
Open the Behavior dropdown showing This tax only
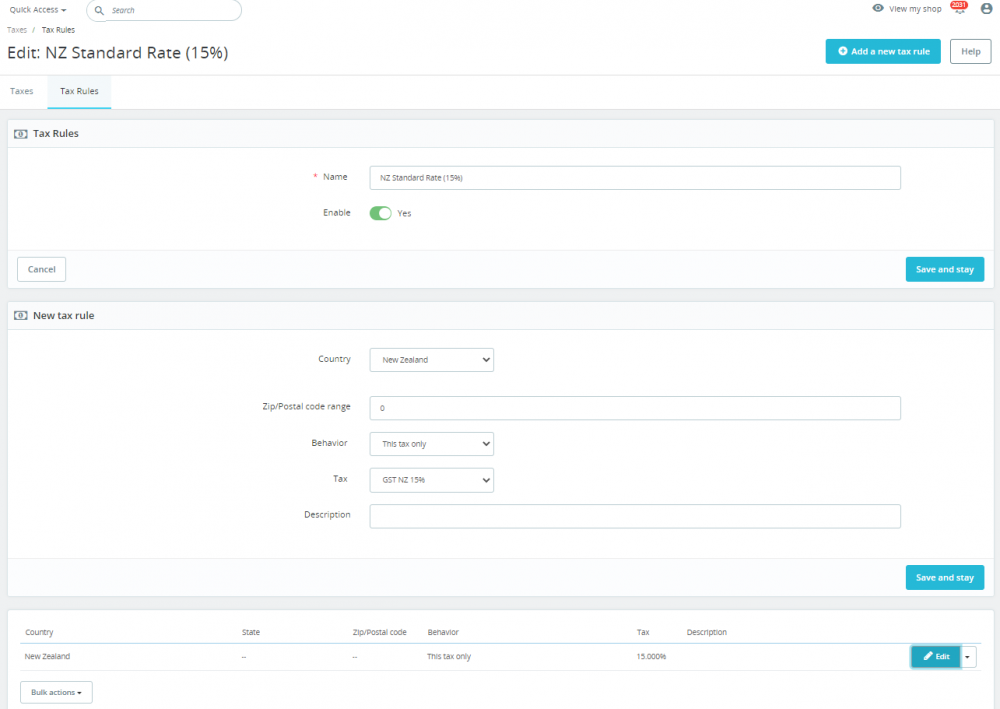tap(431, 444)
